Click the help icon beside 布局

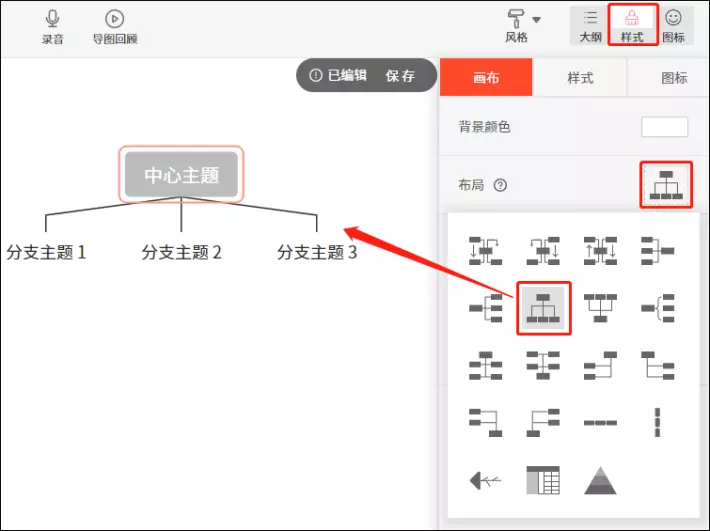coord(501,185)
